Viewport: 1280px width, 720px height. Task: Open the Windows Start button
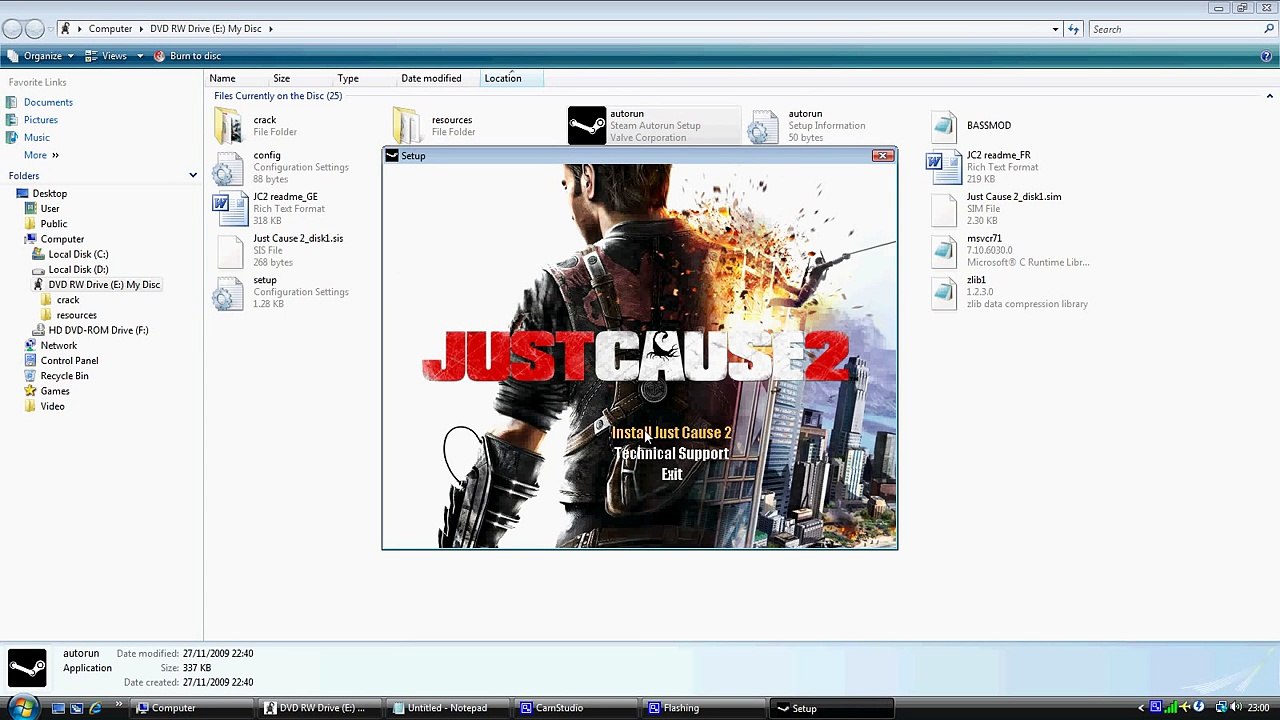click(x=20, y=708)
